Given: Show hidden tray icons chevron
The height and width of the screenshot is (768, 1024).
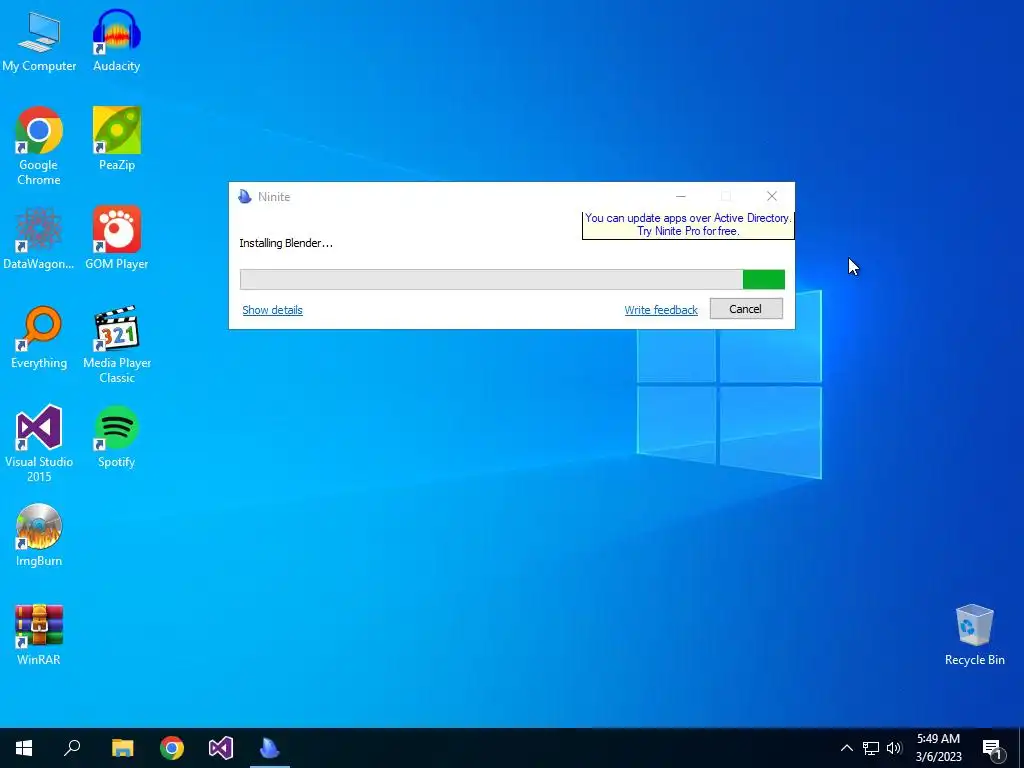Looking at the screenshot, I should pos(846,748).
